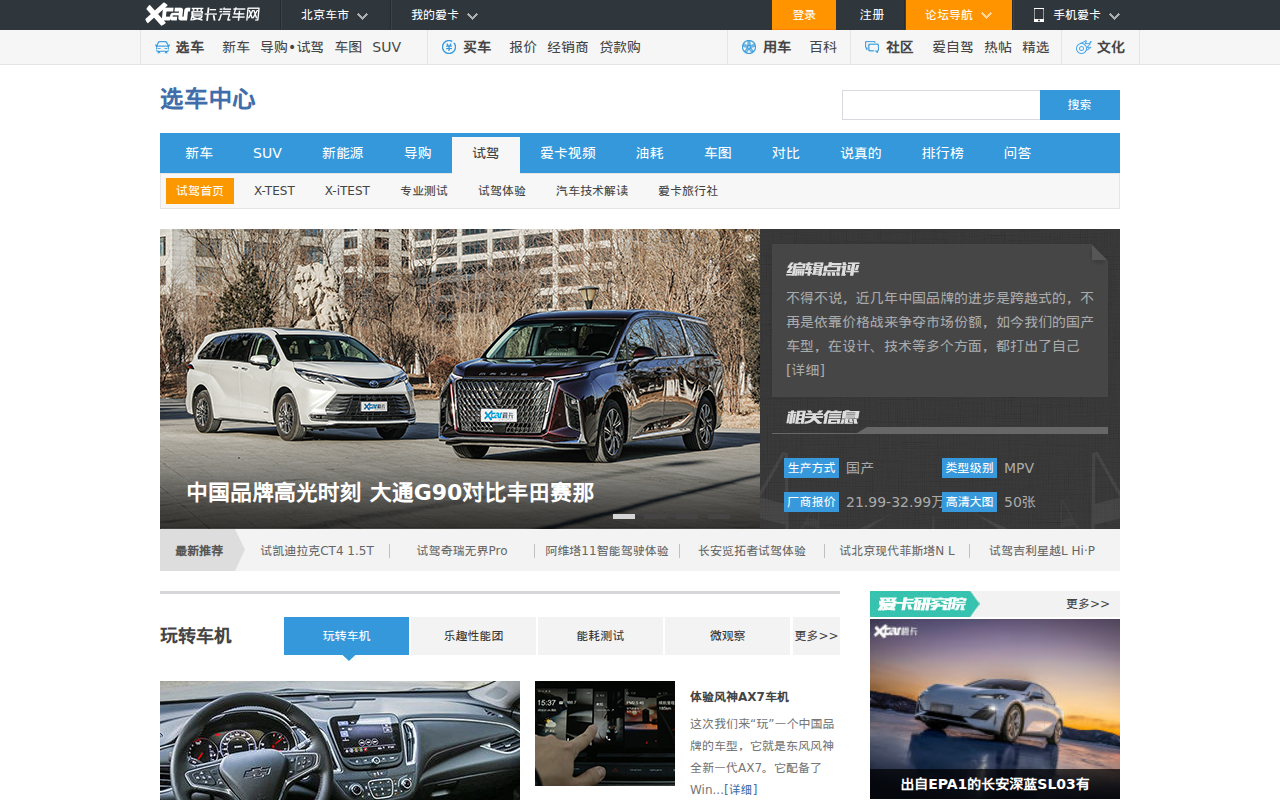Click the 登录 button
The width and height of the screenshot is (1280, 800).
804,15
